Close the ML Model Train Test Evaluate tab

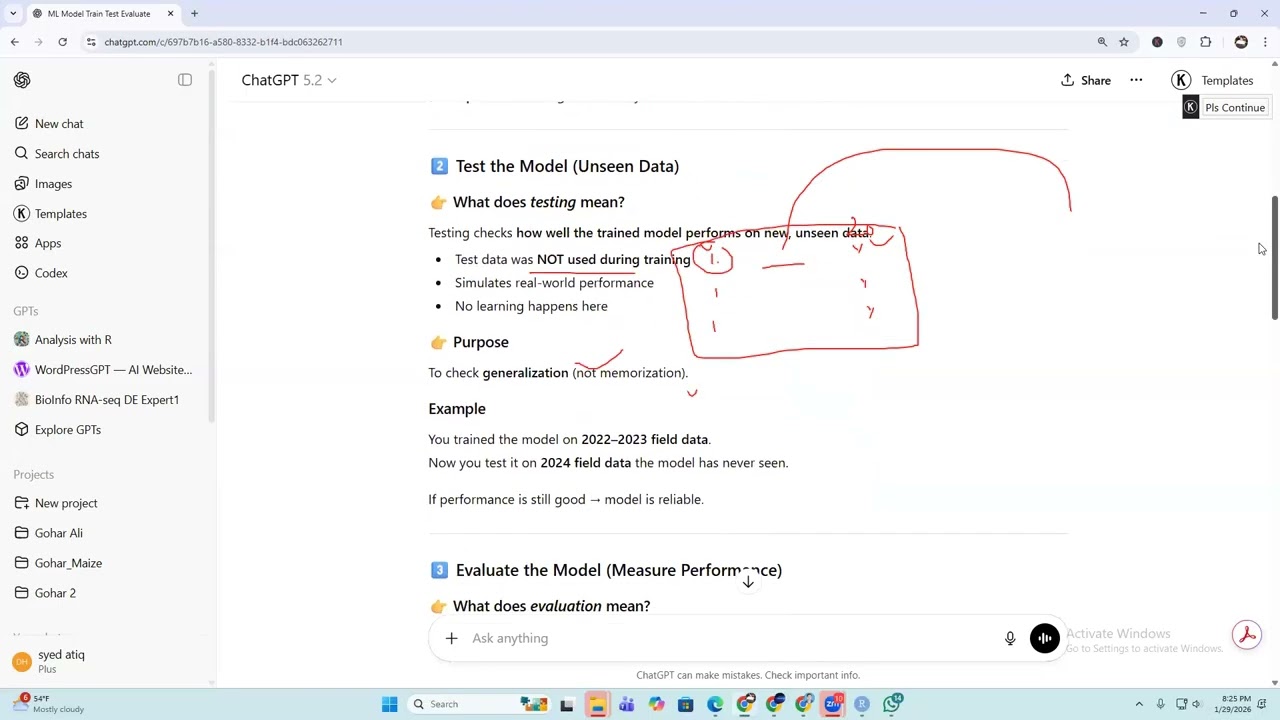170,13
